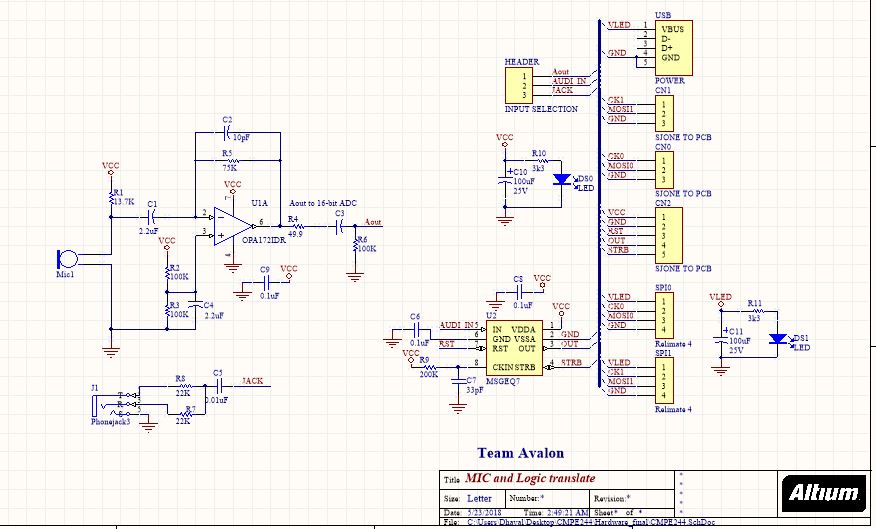Select capacitor C5 0.01uF
This screenshot has height=529, width=876.
click(x=218, y=385)
